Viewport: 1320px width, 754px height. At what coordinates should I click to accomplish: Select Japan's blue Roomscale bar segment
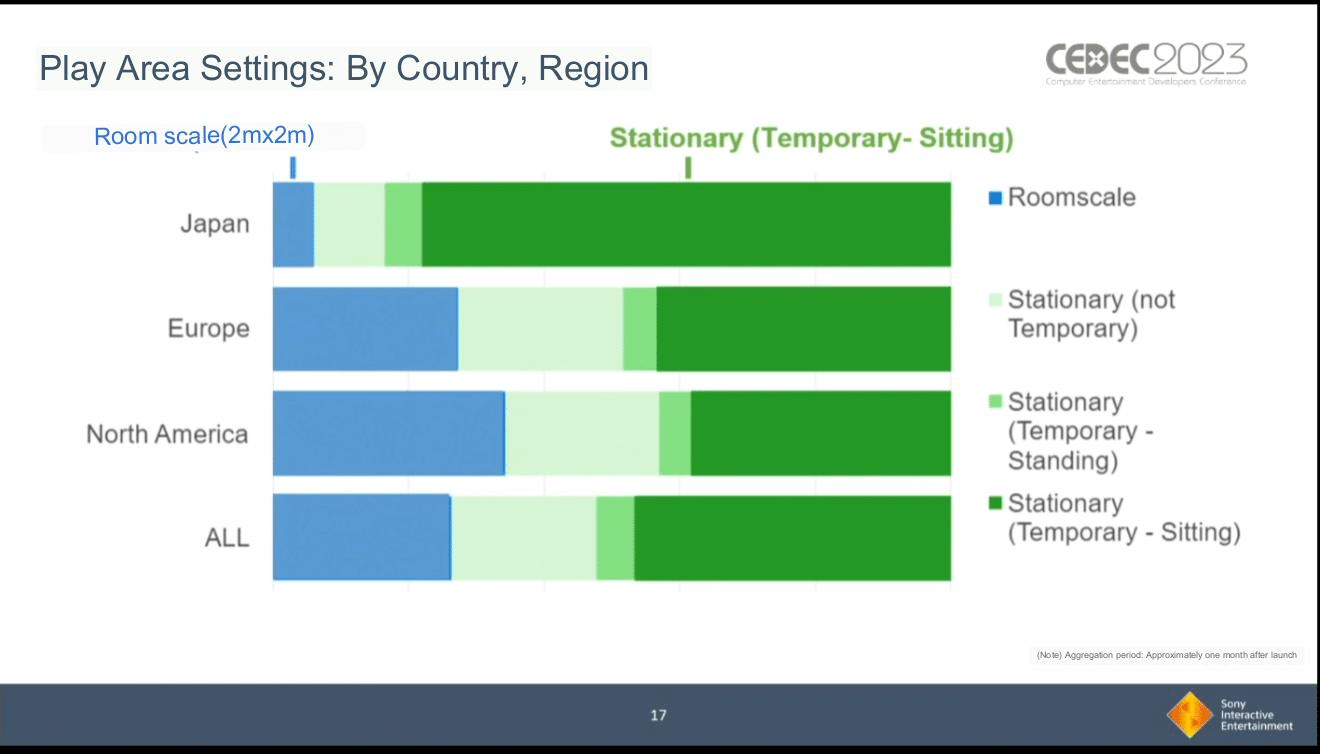[x=294, y=225]
